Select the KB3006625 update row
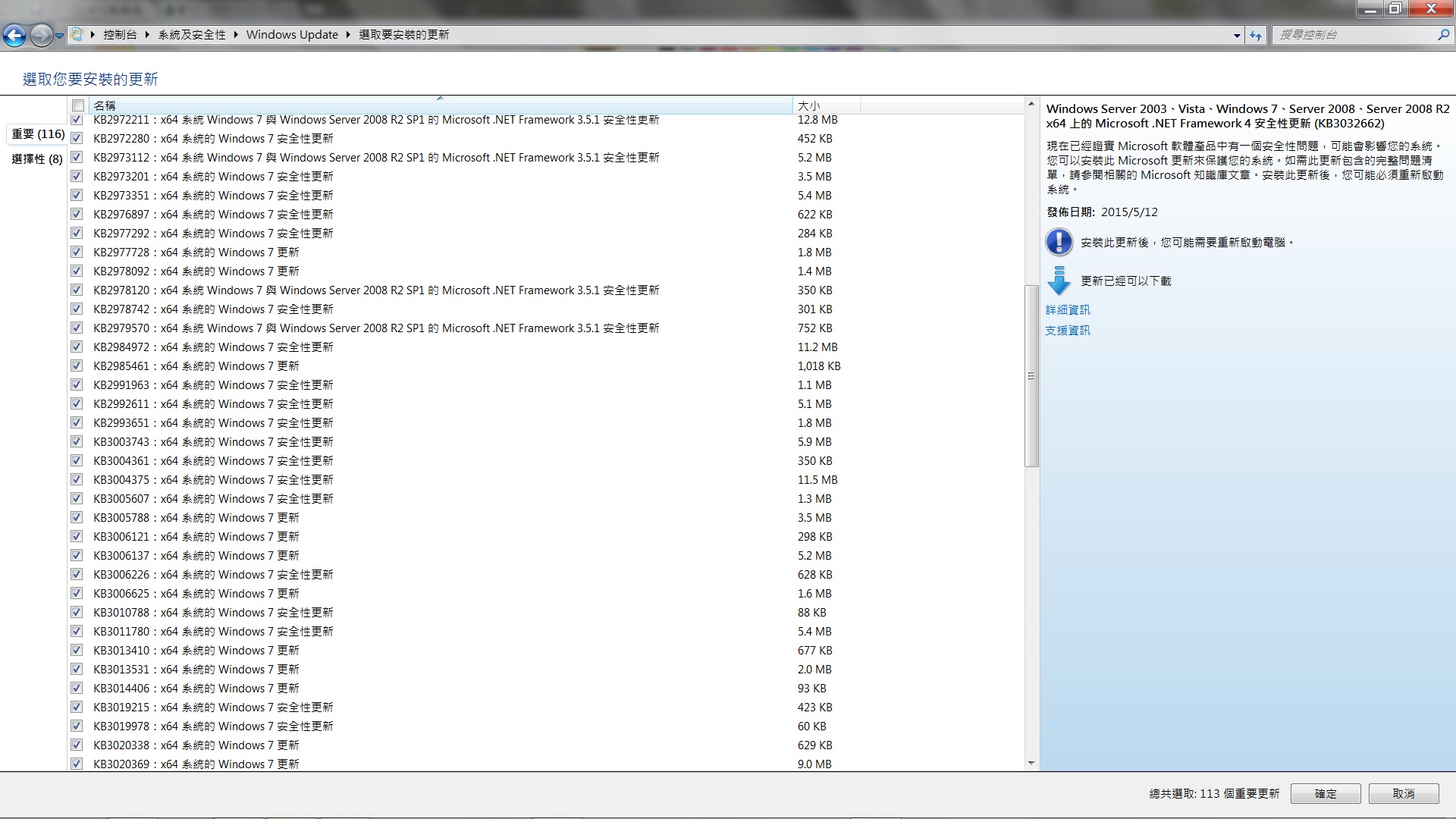 pyautogui.click(x=546, y=594)
